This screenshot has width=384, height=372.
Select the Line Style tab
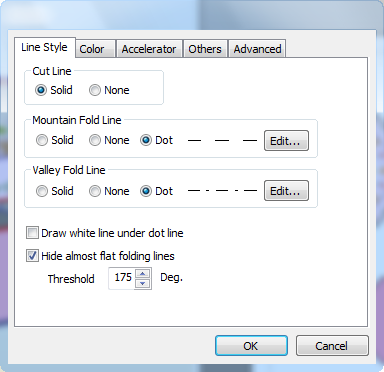point(45,47)
